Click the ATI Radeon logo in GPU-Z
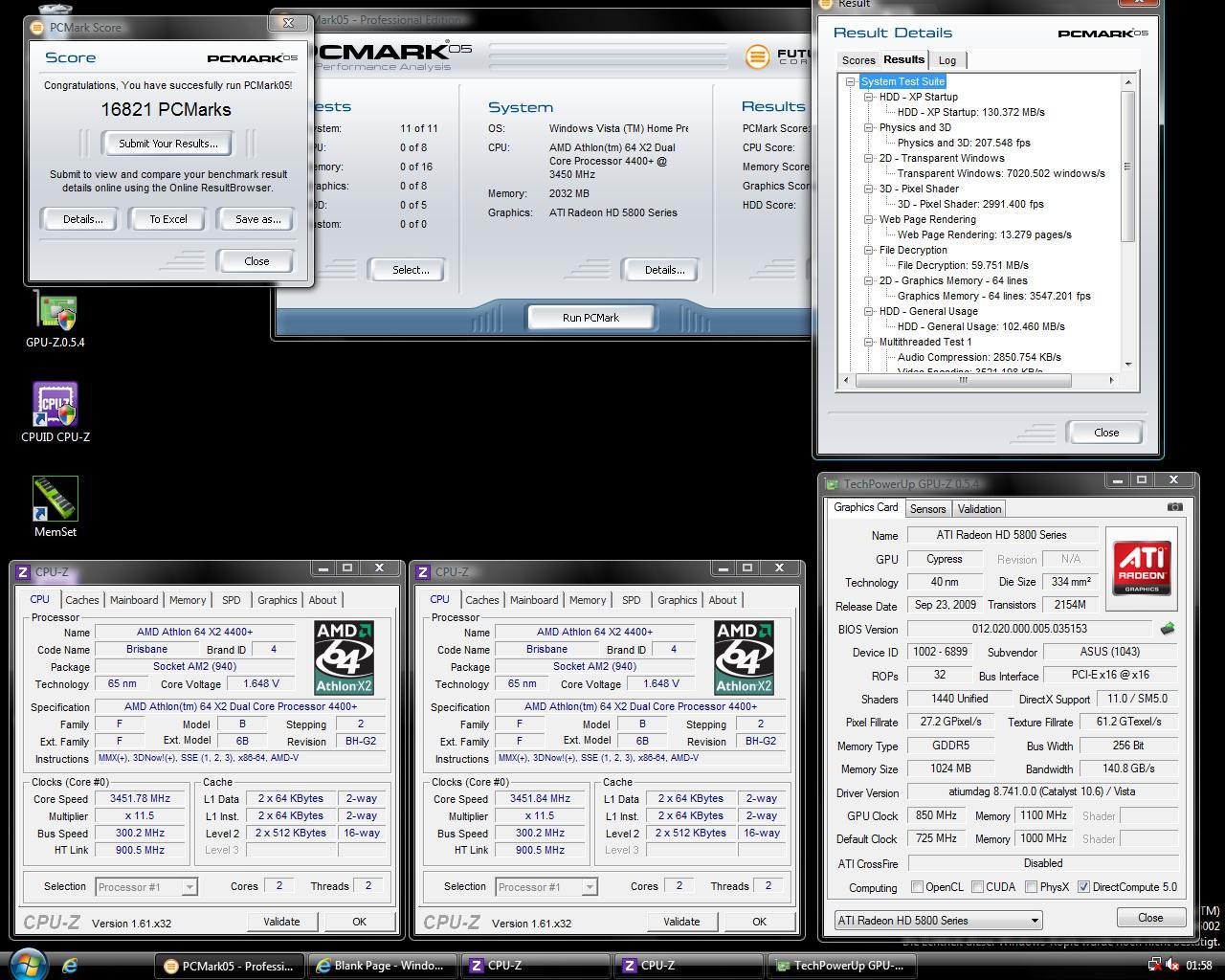The width and height of the screenshot is (1225, 980). [1141, 568]
